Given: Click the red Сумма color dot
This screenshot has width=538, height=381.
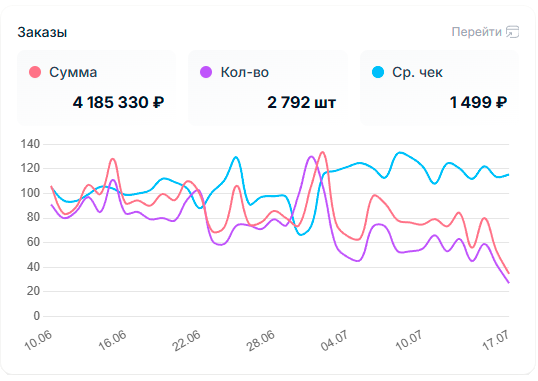Looking at the screenshot, I should click(35, 72).
